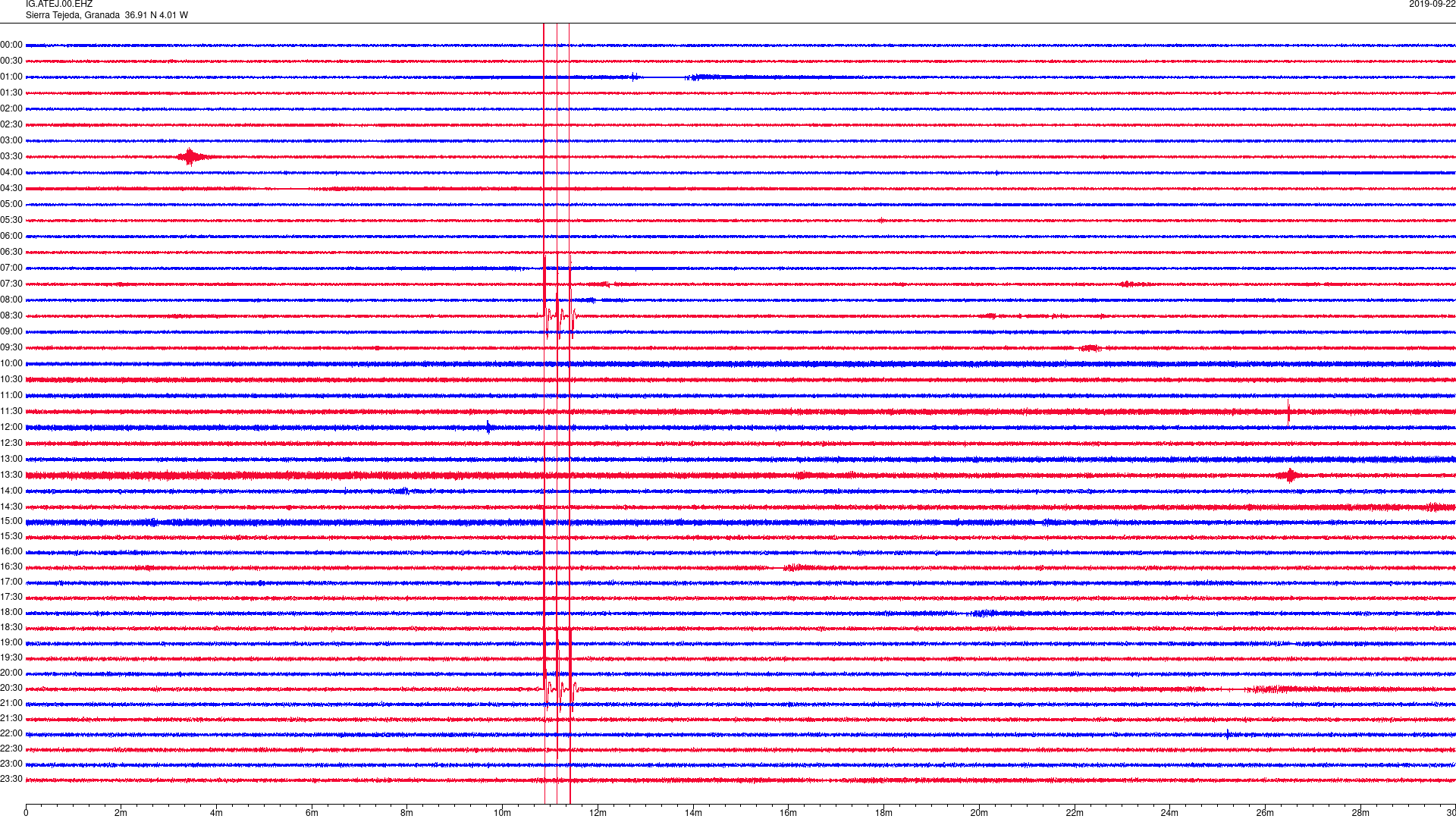Select the 05:00 trace time label

click(x=11, y=204)
